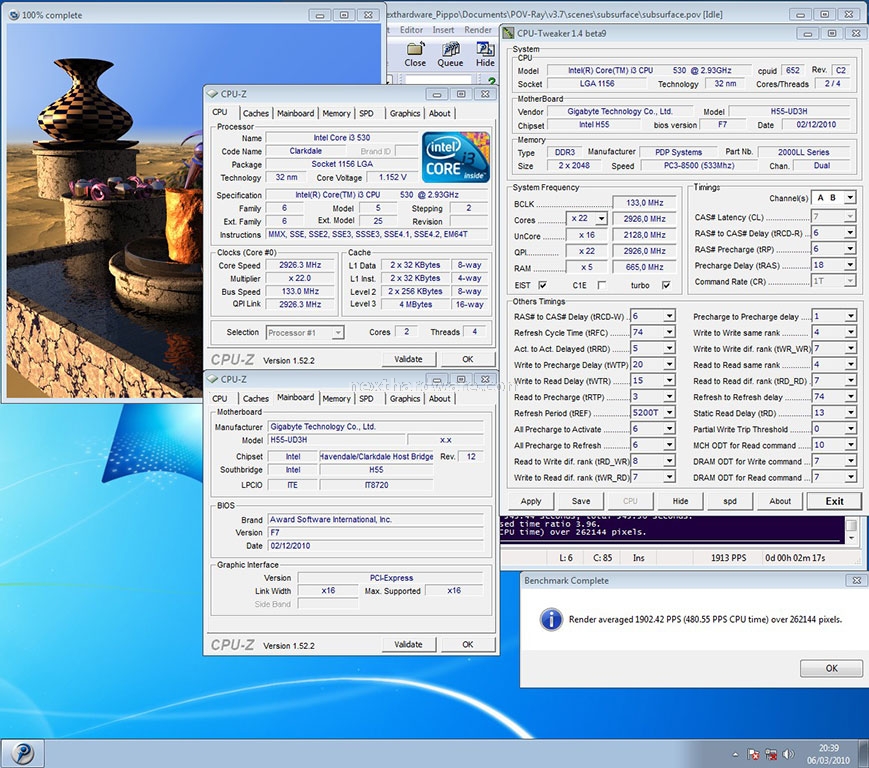
Task: Click the blue info icon in Benchmark Complete
Action: (x=551, y=619)
